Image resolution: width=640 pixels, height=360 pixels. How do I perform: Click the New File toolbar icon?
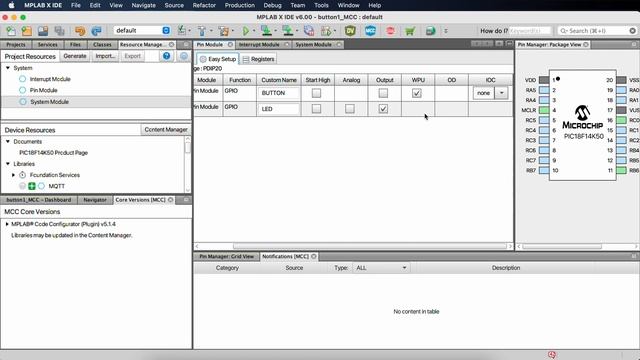11,31
